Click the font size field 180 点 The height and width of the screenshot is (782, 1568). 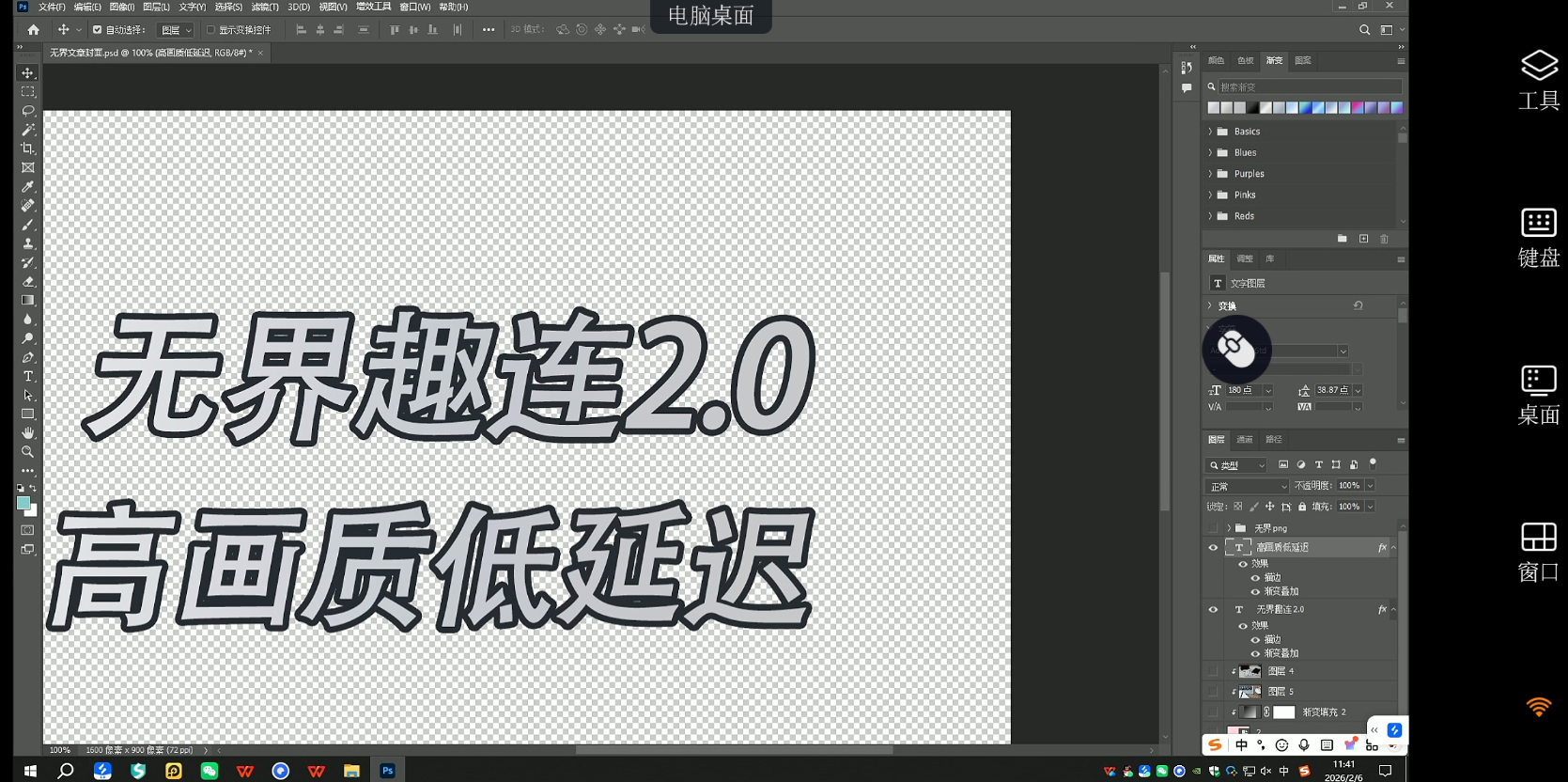pyautogui.click(x=1243, y=390)
